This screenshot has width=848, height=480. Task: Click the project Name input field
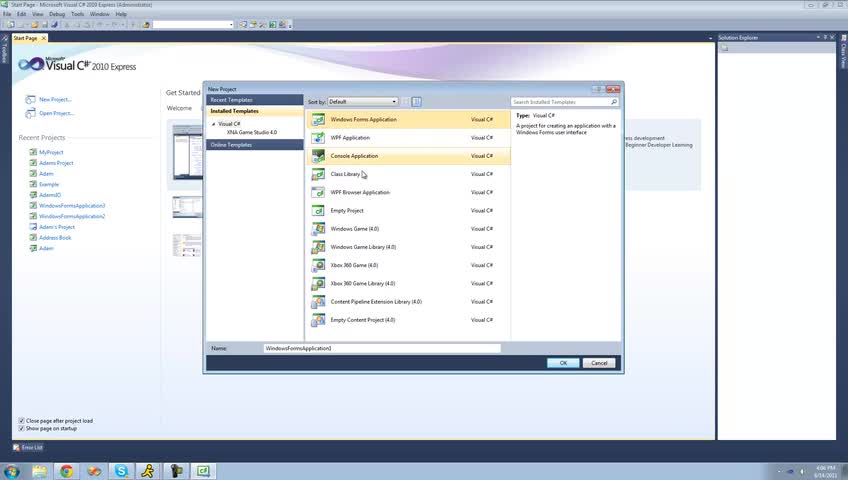(x=382, y=349)
